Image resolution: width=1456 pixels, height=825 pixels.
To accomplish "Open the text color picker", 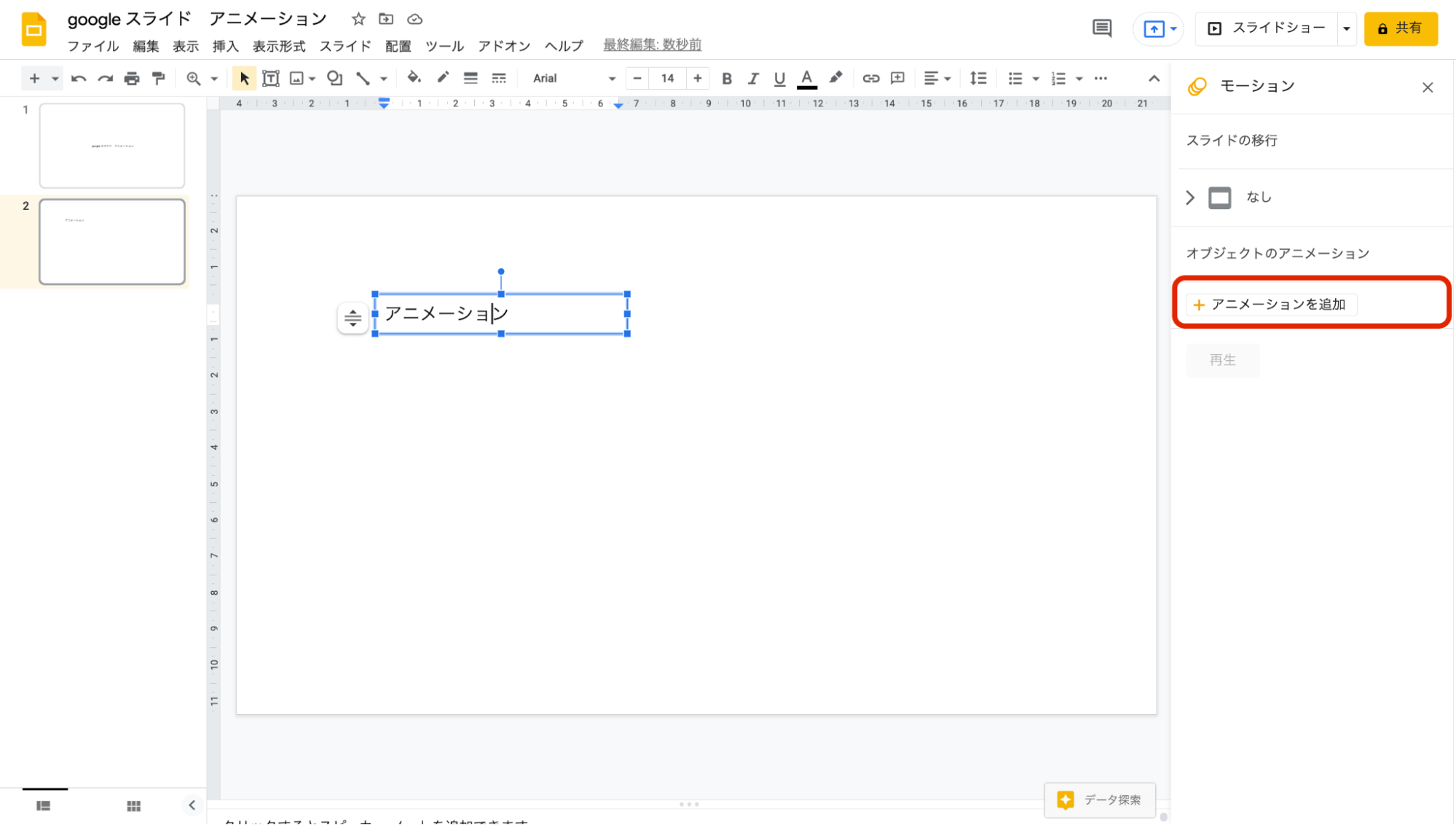I will [806, 79].
